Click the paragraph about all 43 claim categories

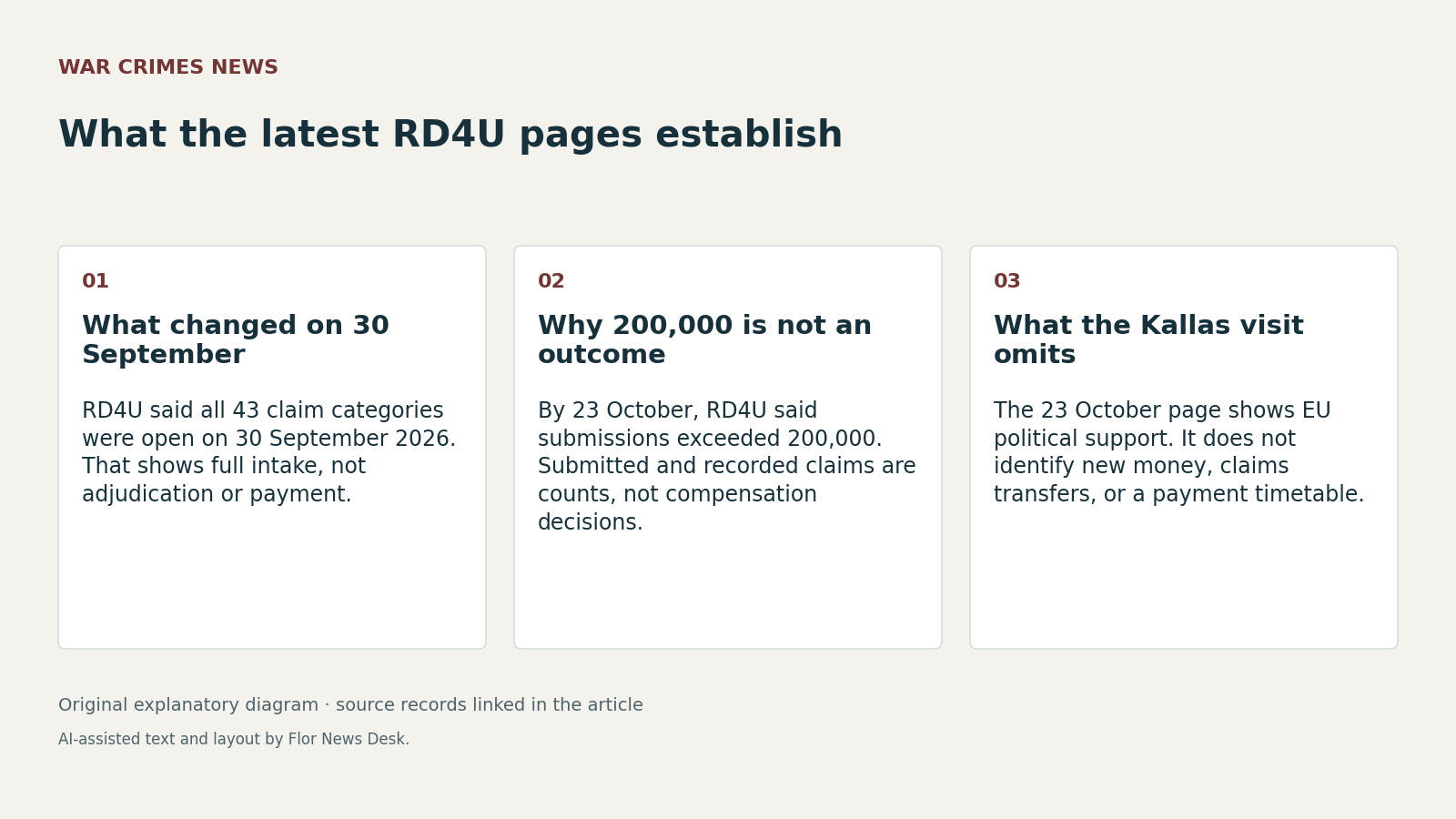269,452
